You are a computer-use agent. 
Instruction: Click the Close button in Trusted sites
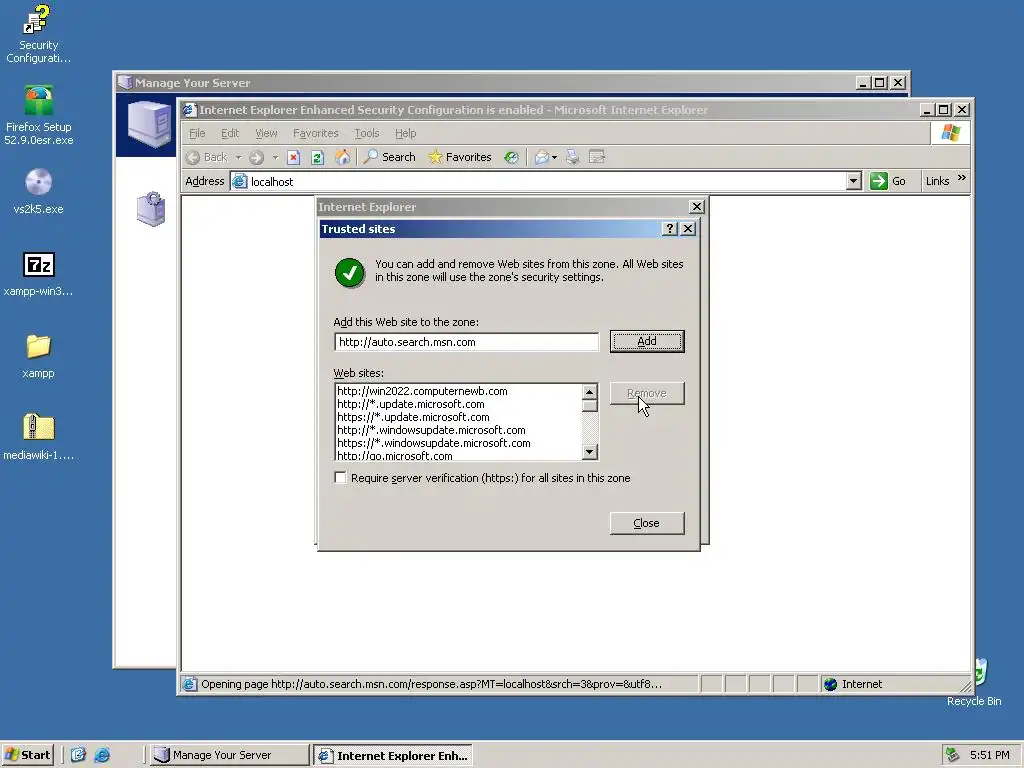647,523
